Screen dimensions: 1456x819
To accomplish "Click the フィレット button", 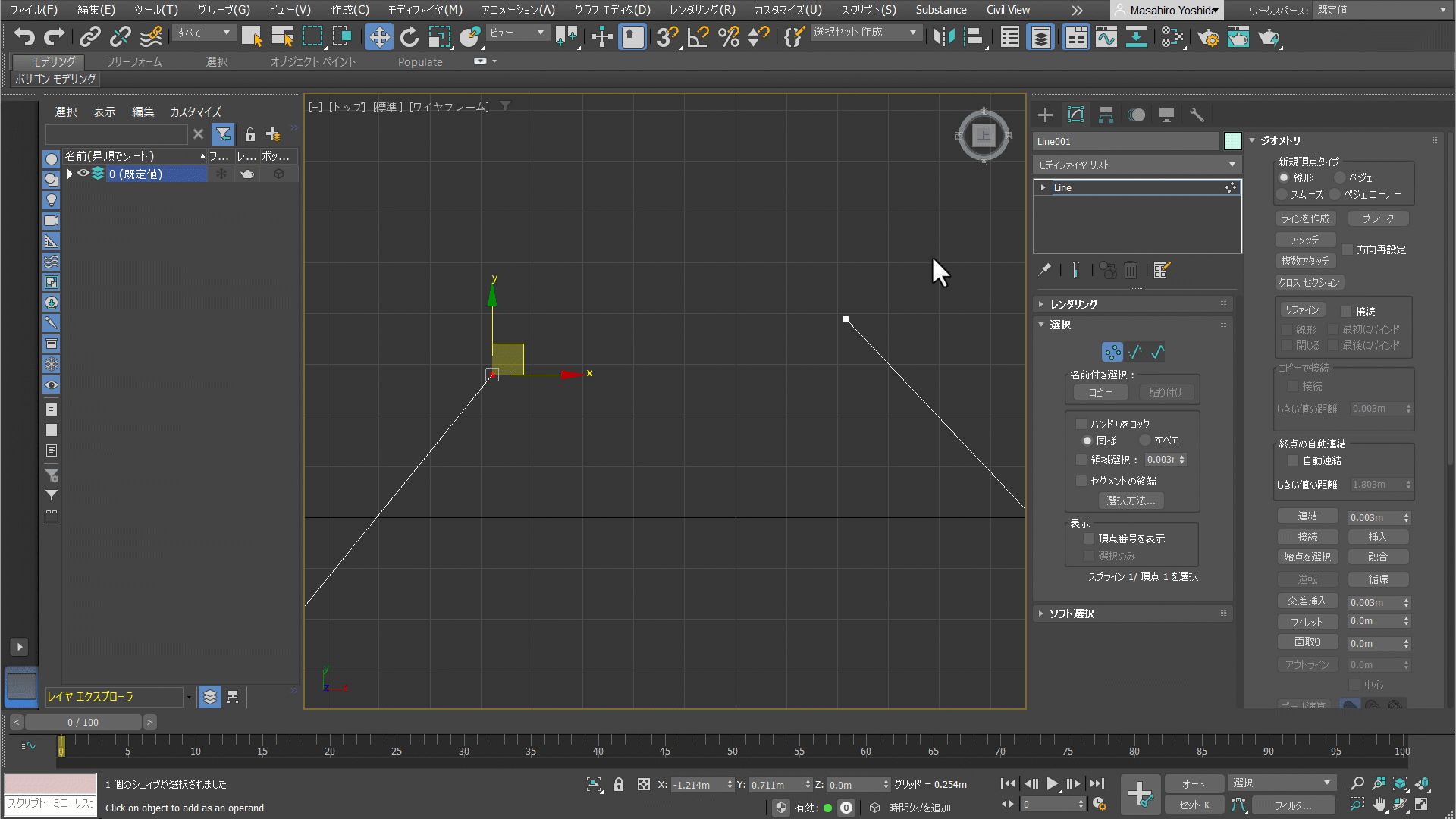I will coord(1307,622).
